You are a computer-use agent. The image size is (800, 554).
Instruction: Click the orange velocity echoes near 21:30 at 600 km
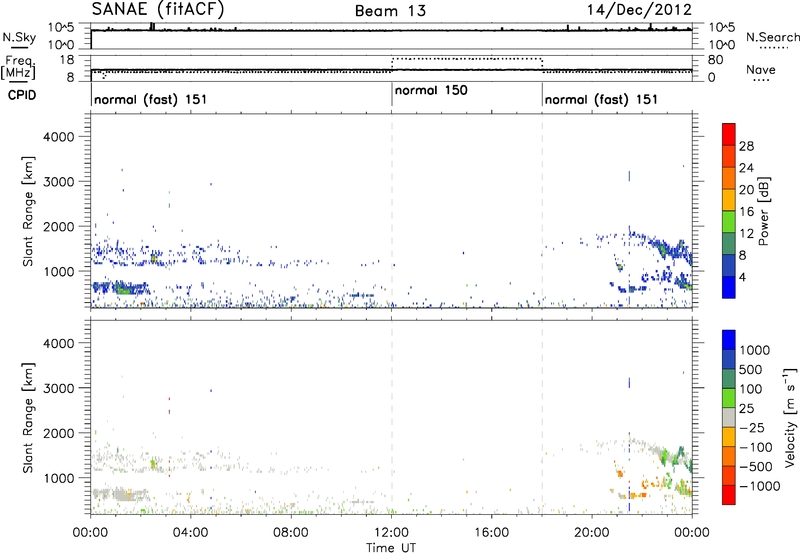click(637, 495)
